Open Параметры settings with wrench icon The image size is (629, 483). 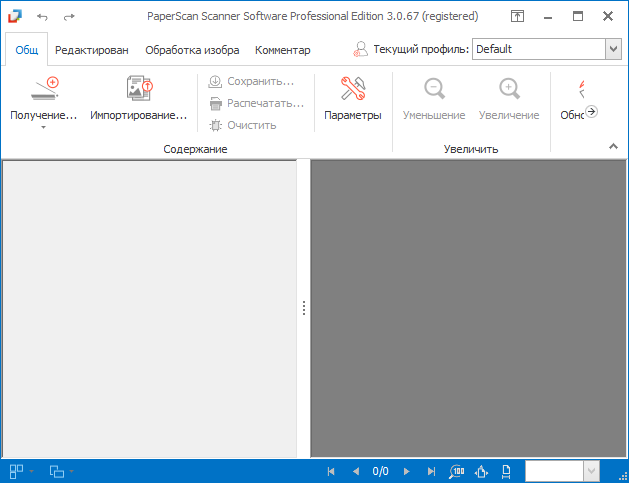tap(353, 91)
